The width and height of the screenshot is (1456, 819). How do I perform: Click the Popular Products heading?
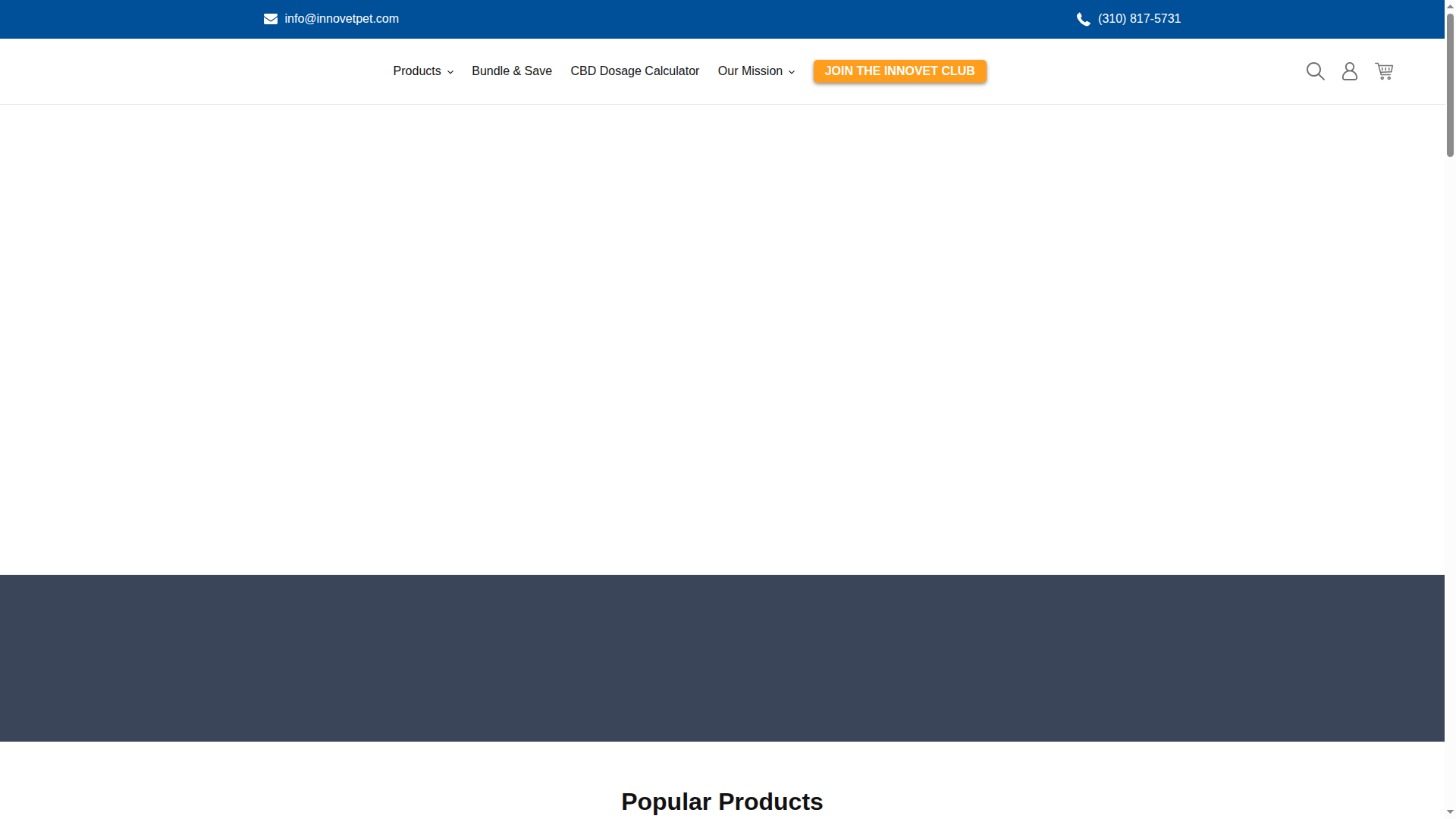[721, 801]
